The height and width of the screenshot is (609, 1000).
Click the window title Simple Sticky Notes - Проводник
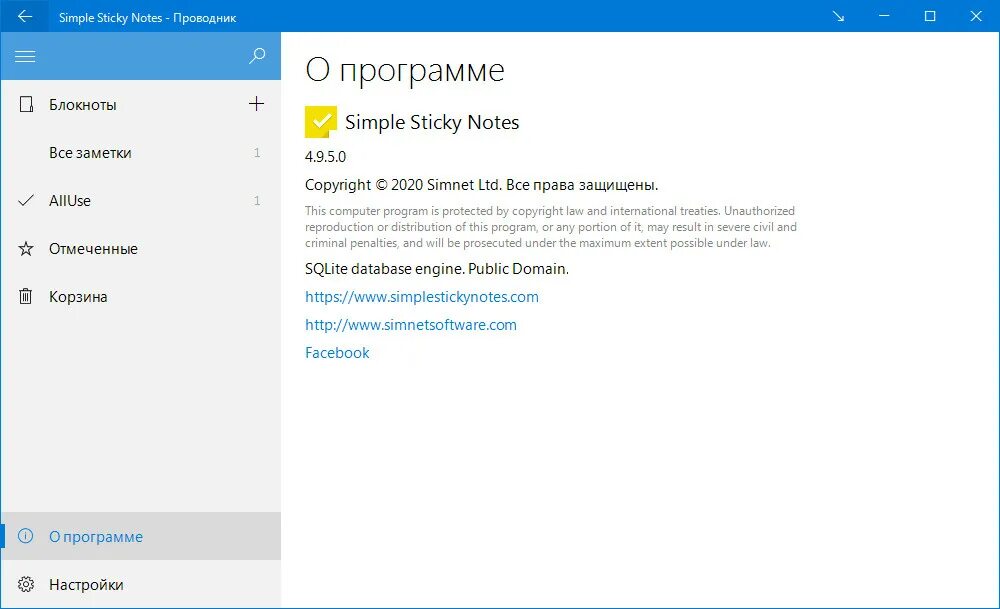pyautogui.click(x=147, y=18)
